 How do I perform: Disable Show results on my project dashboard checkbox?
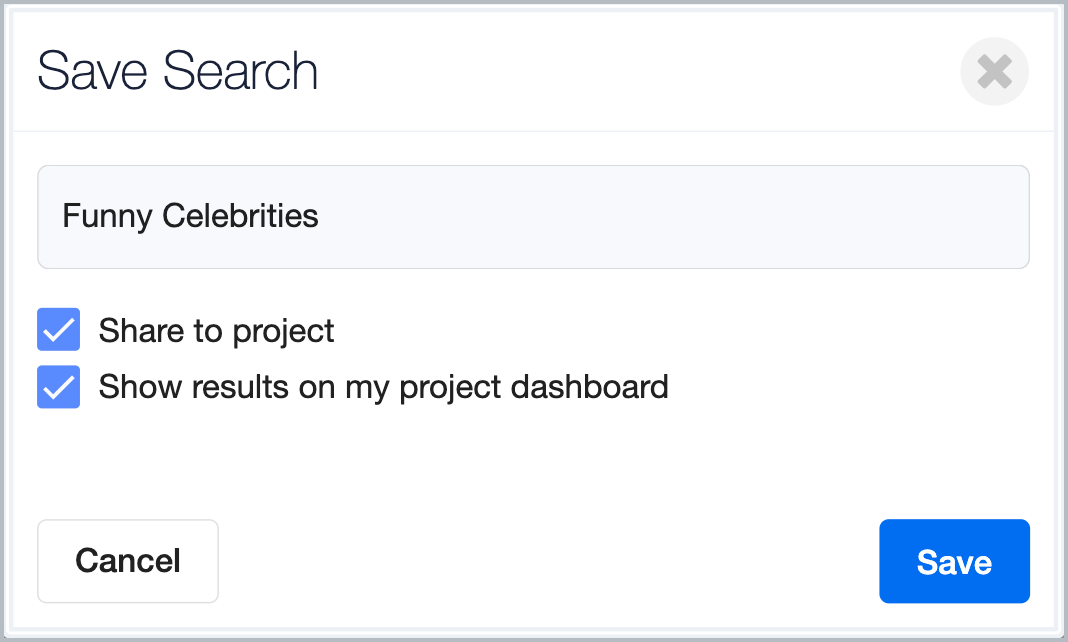(59, 387)
